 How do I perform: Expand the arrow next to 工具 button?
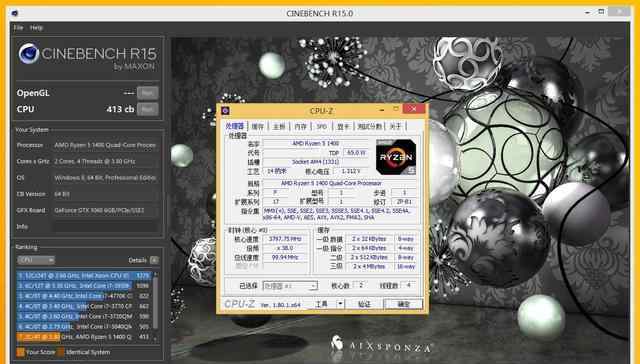point(340,304)
